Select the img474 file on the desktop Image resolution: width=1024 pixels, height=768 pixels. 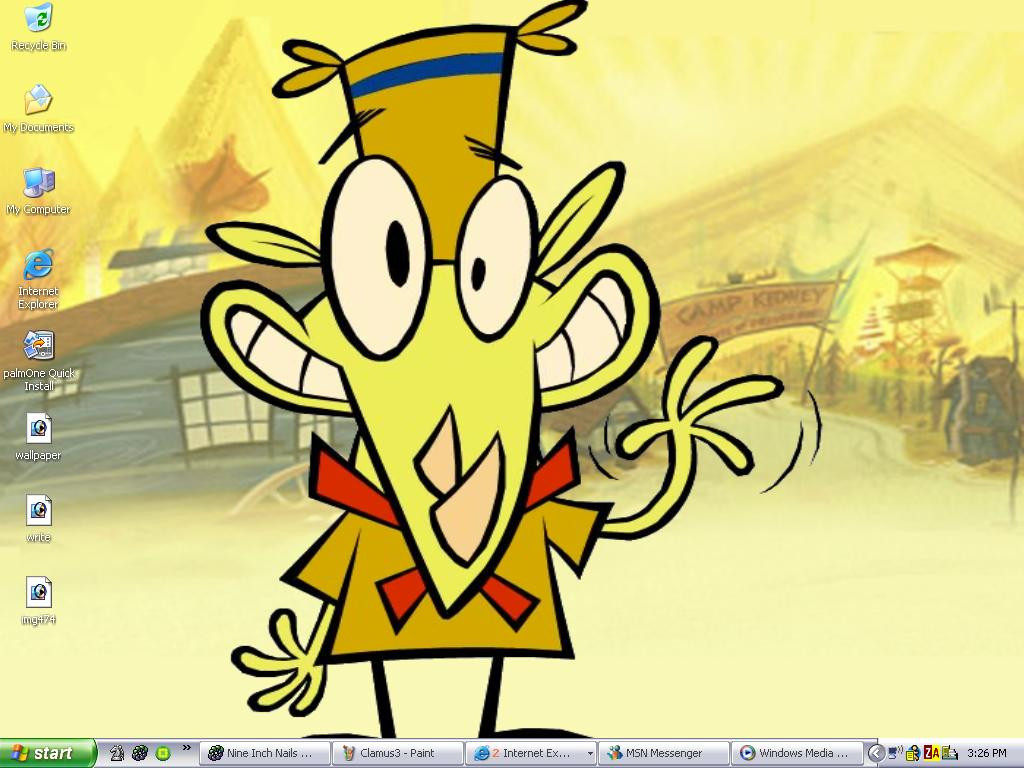pyautogui.click(x=39, y=601)
